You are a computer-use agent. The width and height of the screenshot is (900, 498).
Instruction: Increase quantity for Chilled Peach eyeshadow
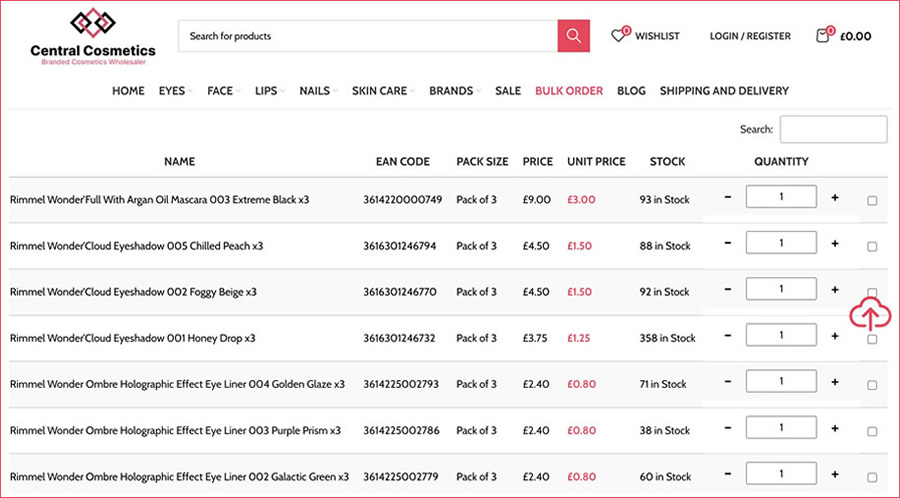(x=835, y=243)
